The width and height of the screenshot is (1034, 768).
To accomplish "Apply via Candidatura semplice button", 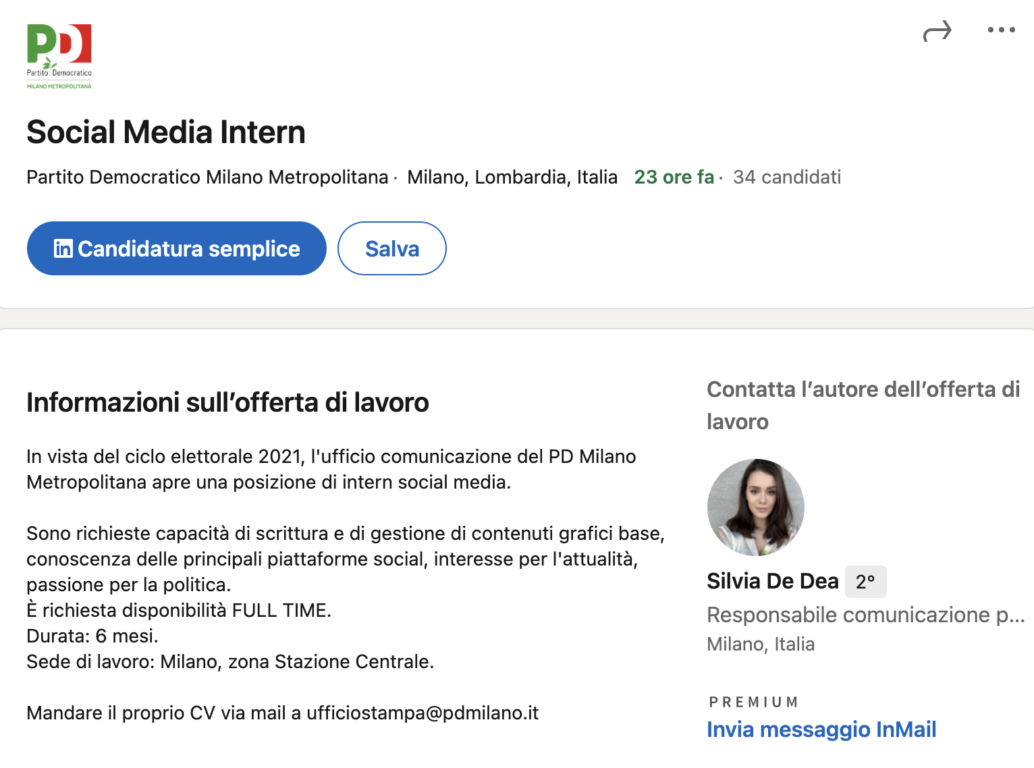I will 177,249.
